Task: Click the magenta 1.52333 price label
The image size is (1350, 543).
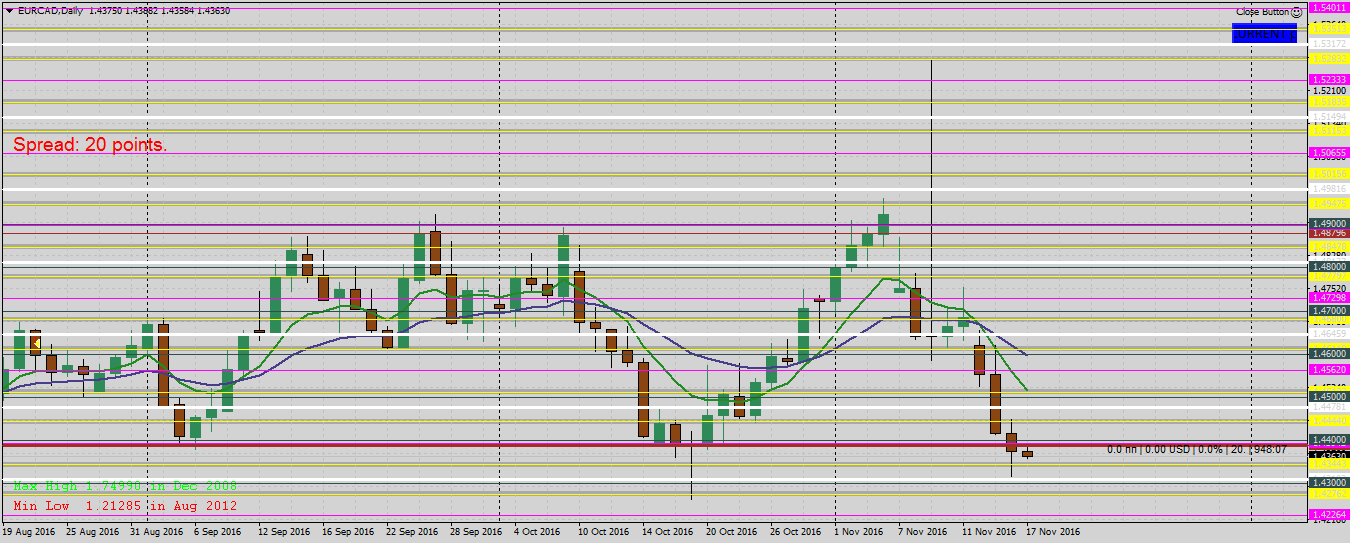Action: [1329, 79]
